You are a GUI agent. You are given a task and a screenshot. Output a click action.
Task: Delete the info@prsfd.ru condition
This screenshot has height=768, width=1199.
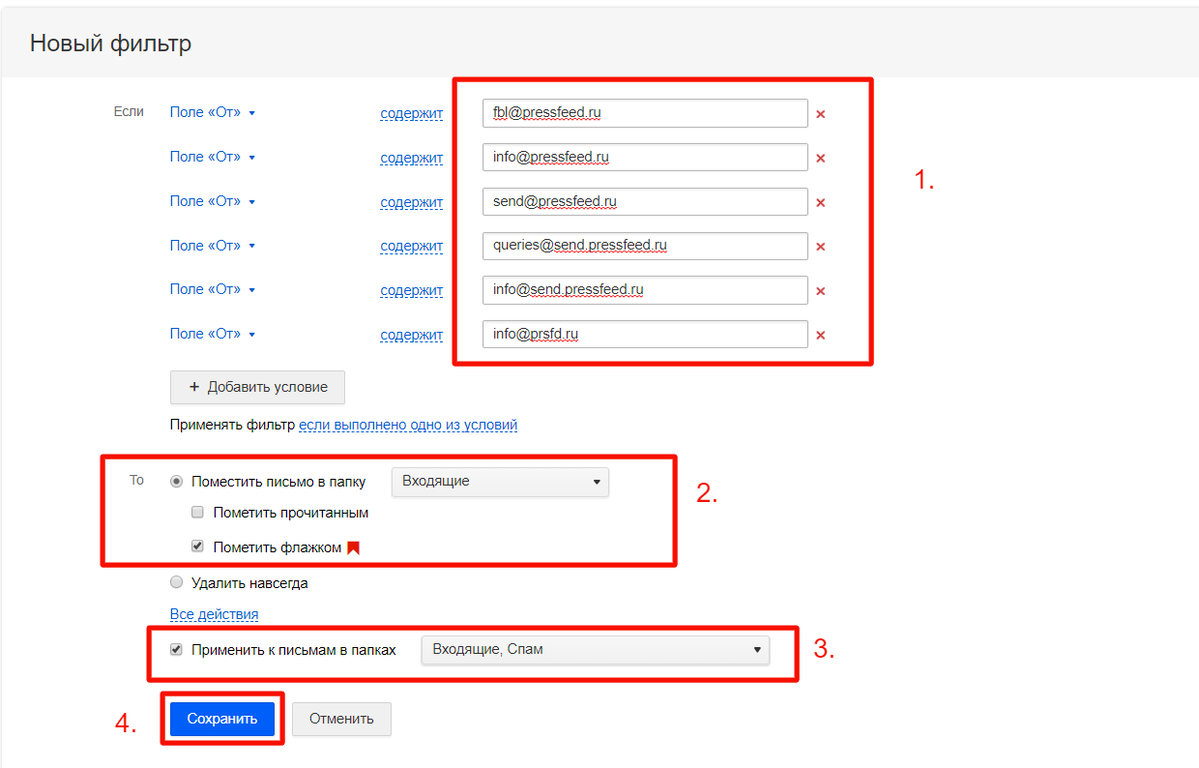(x=820, y=335)
